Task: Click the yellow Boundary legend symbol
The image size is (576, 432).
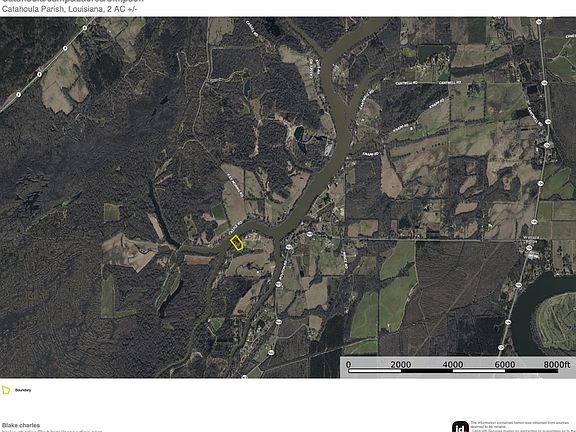Action: click(6, 390)
